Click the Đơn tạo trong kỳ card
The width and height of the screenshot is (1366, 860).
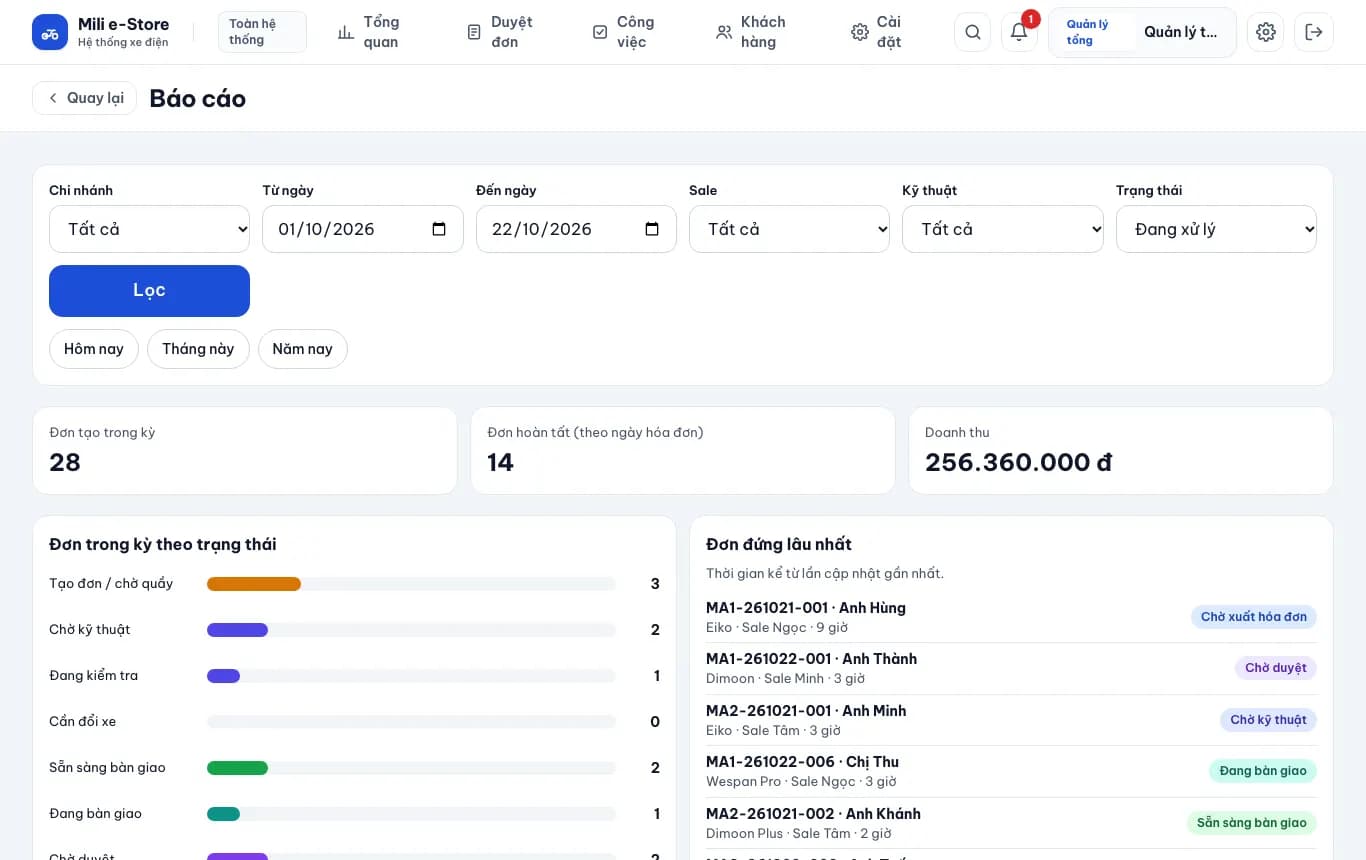(x=245, y=450)
